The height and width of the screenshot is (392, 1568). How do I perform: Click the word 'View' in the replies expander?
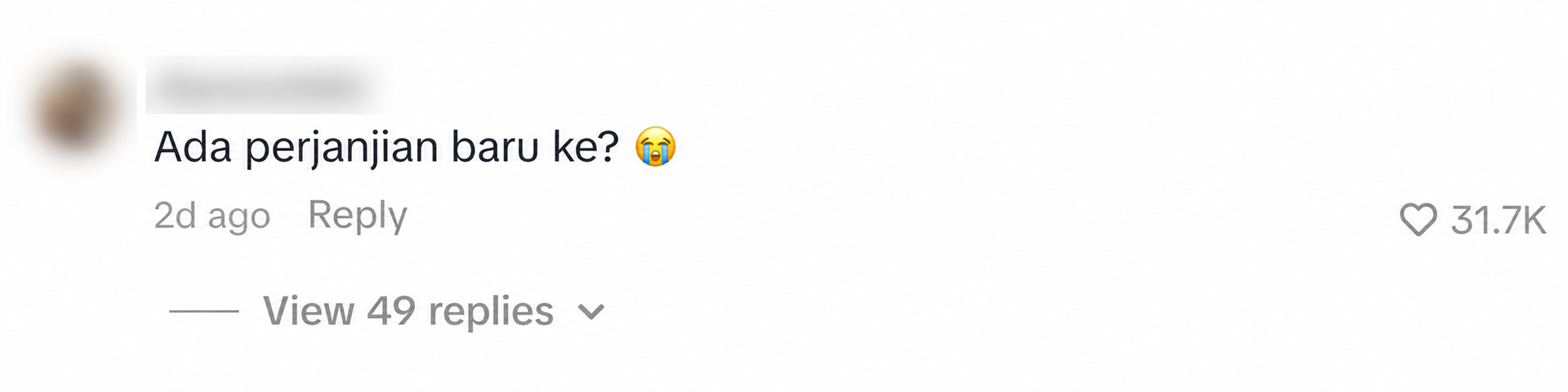309,311
